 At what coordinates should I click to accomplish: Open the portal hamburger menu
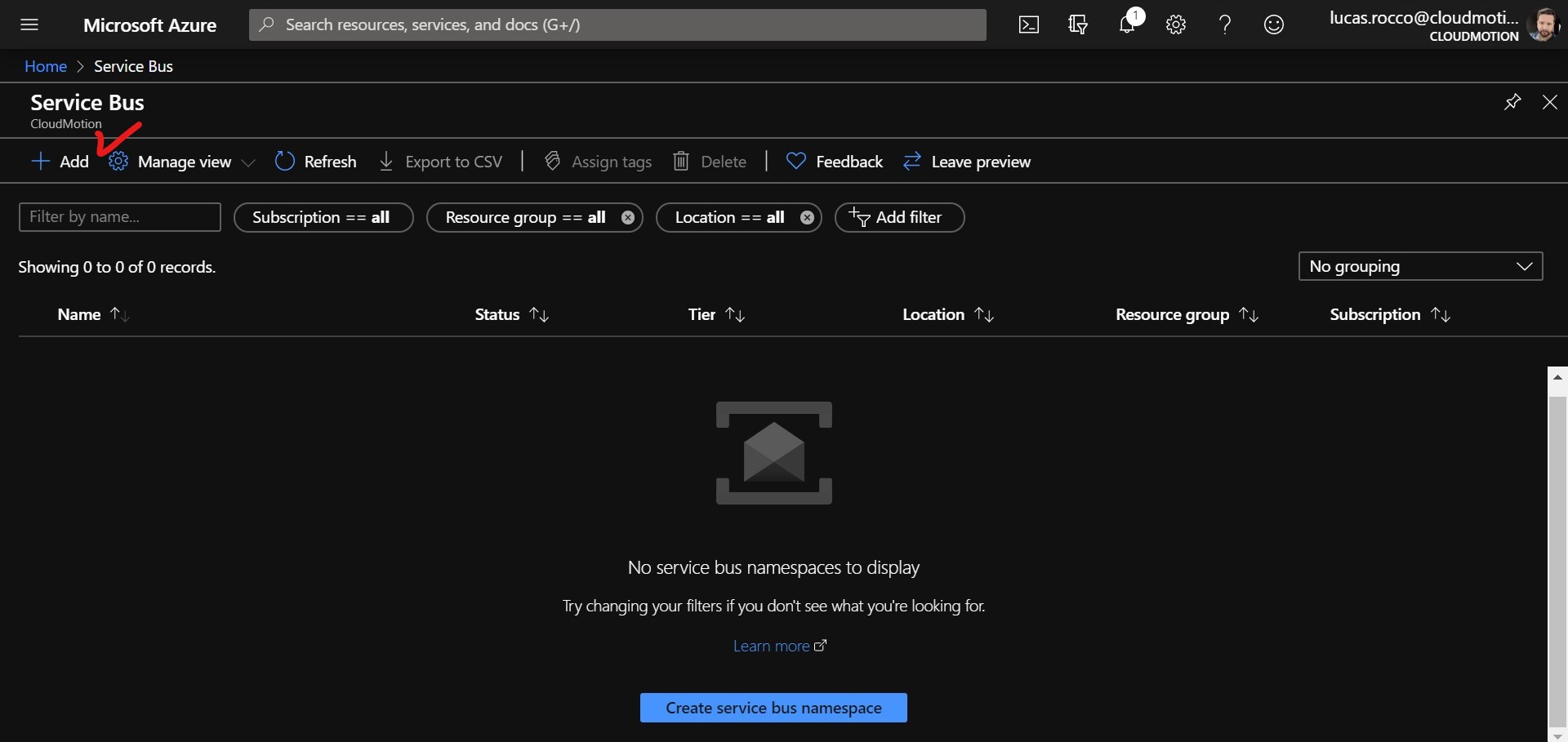point(29,24)
